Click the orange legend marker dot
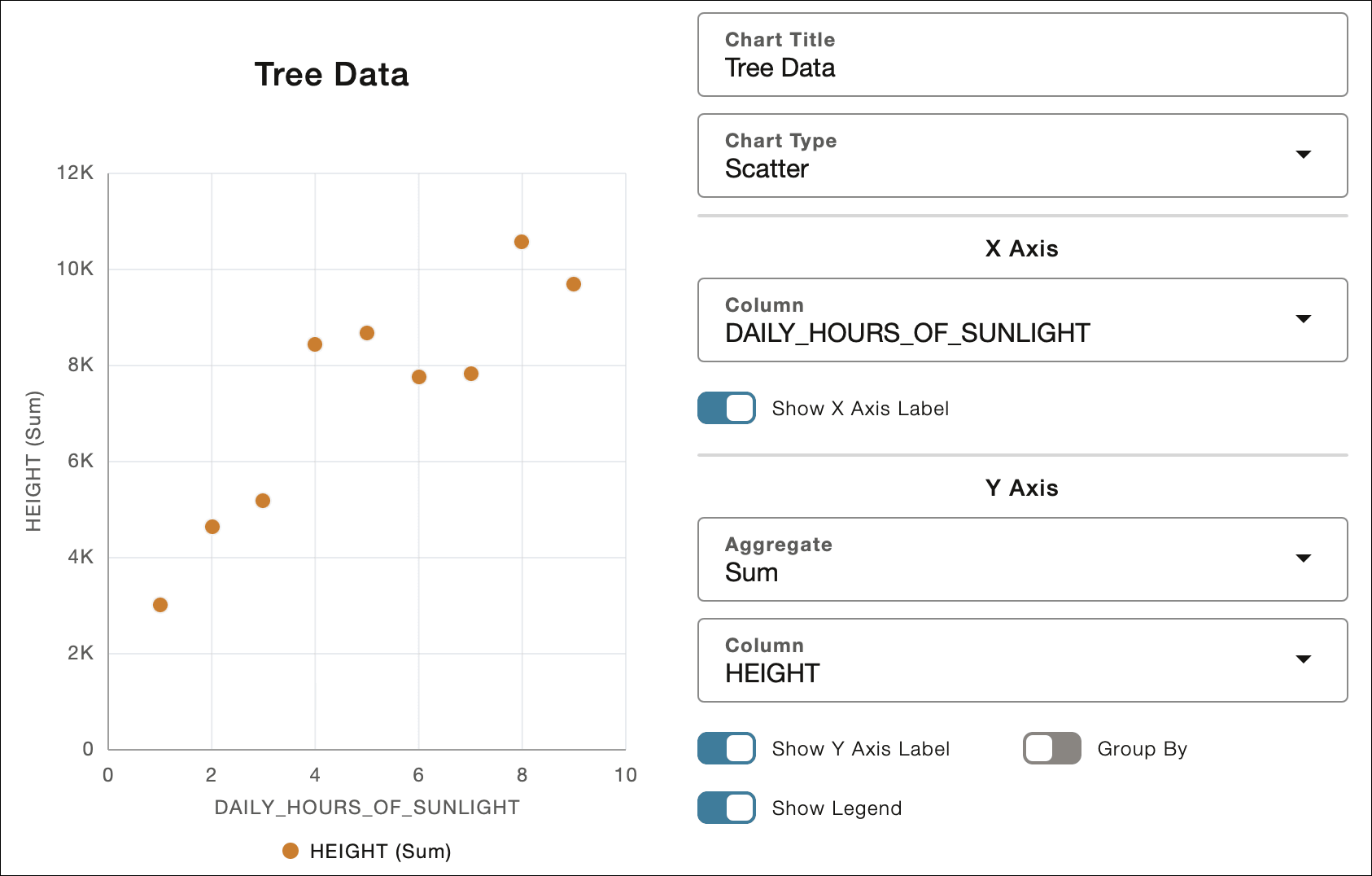 (291, 851)
